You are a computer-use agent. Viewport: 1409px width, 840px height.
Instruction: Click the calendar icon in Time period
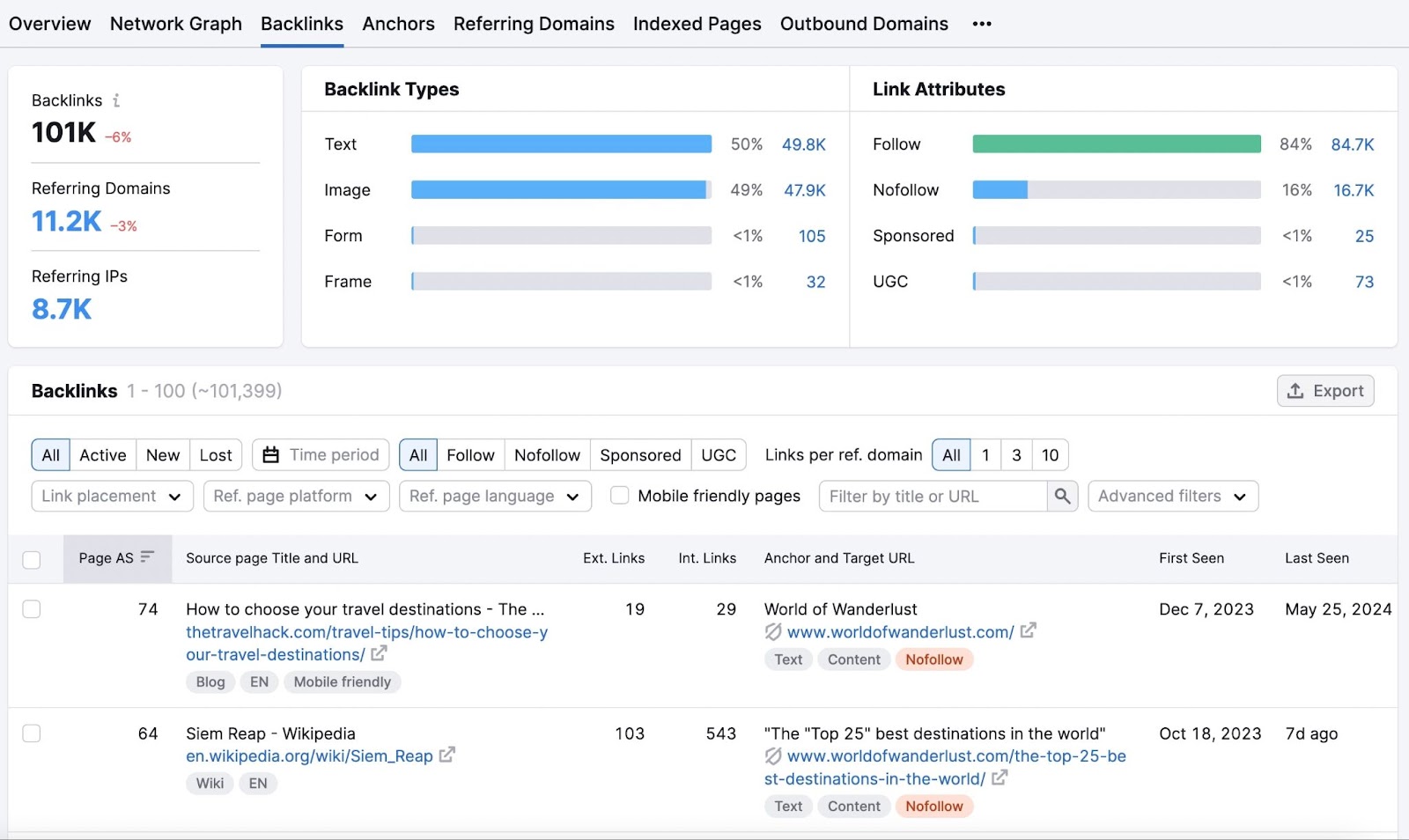click(x=271, y=454)
